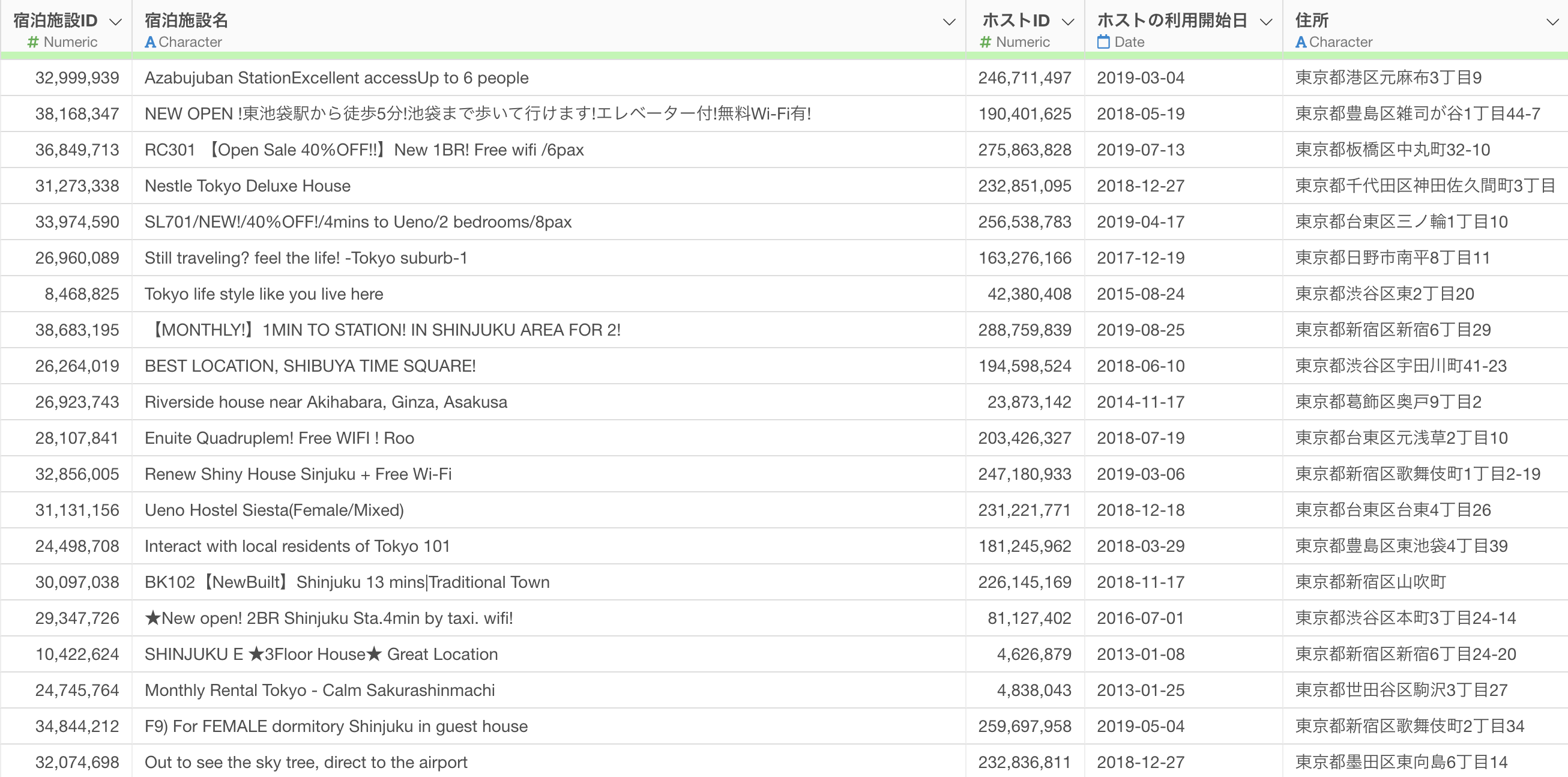The width and height of the screenshot is (1568, 777).
Task: Click date 2018-06-10
Action: tap(1141, 366)
